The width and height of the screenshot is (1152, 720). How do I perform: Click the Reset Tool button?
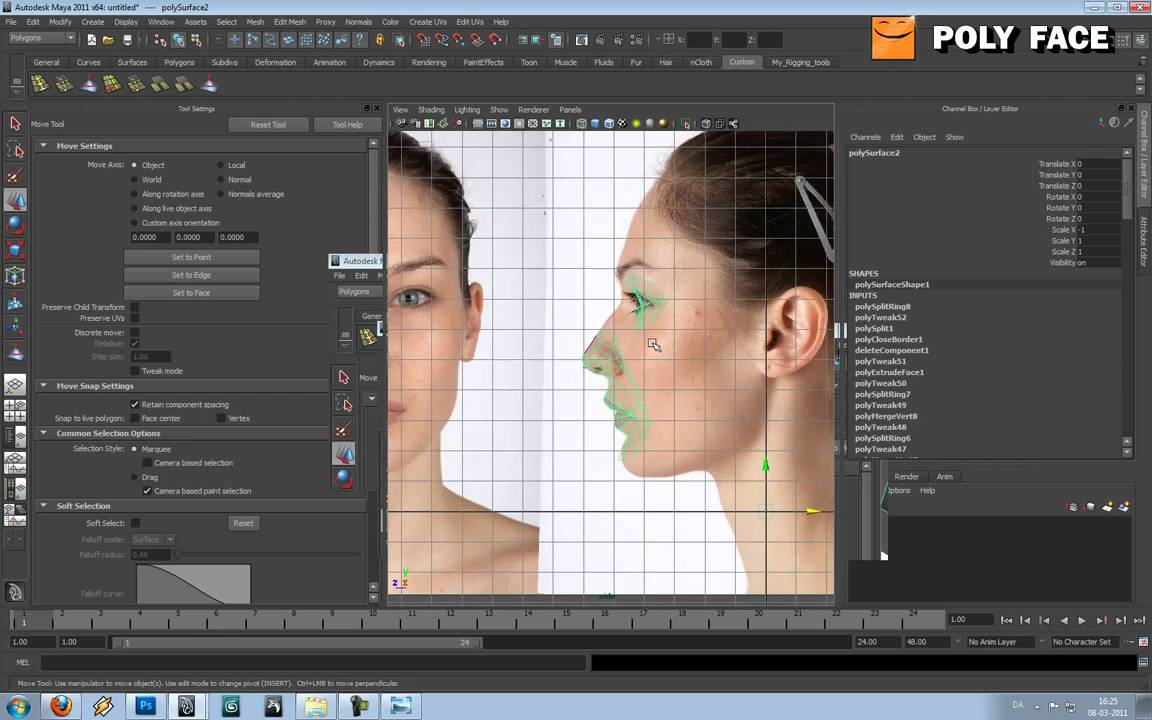(267, 124)
